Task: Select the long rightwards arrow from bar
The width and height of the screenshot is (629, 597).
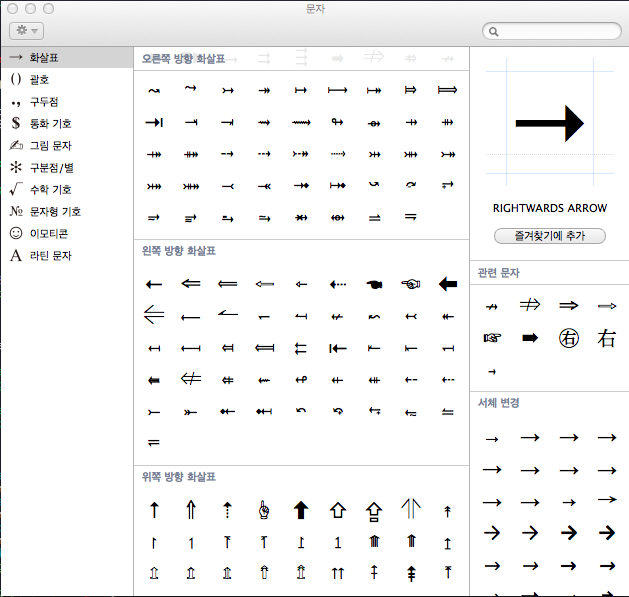Action: click(x=337, y=90)
